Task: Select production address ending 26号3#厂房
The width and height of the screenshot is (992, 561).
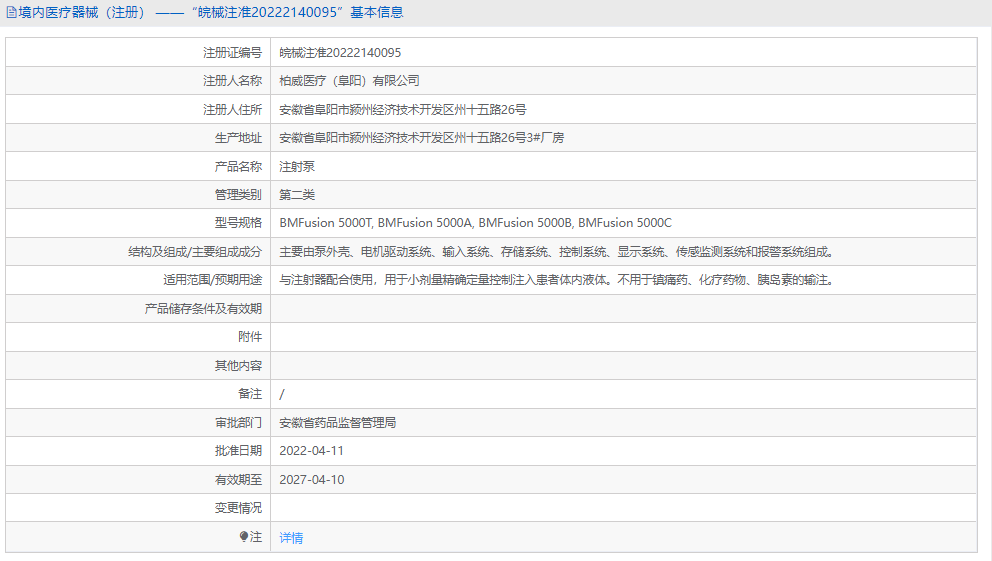Action: click(x=422, y=138)
